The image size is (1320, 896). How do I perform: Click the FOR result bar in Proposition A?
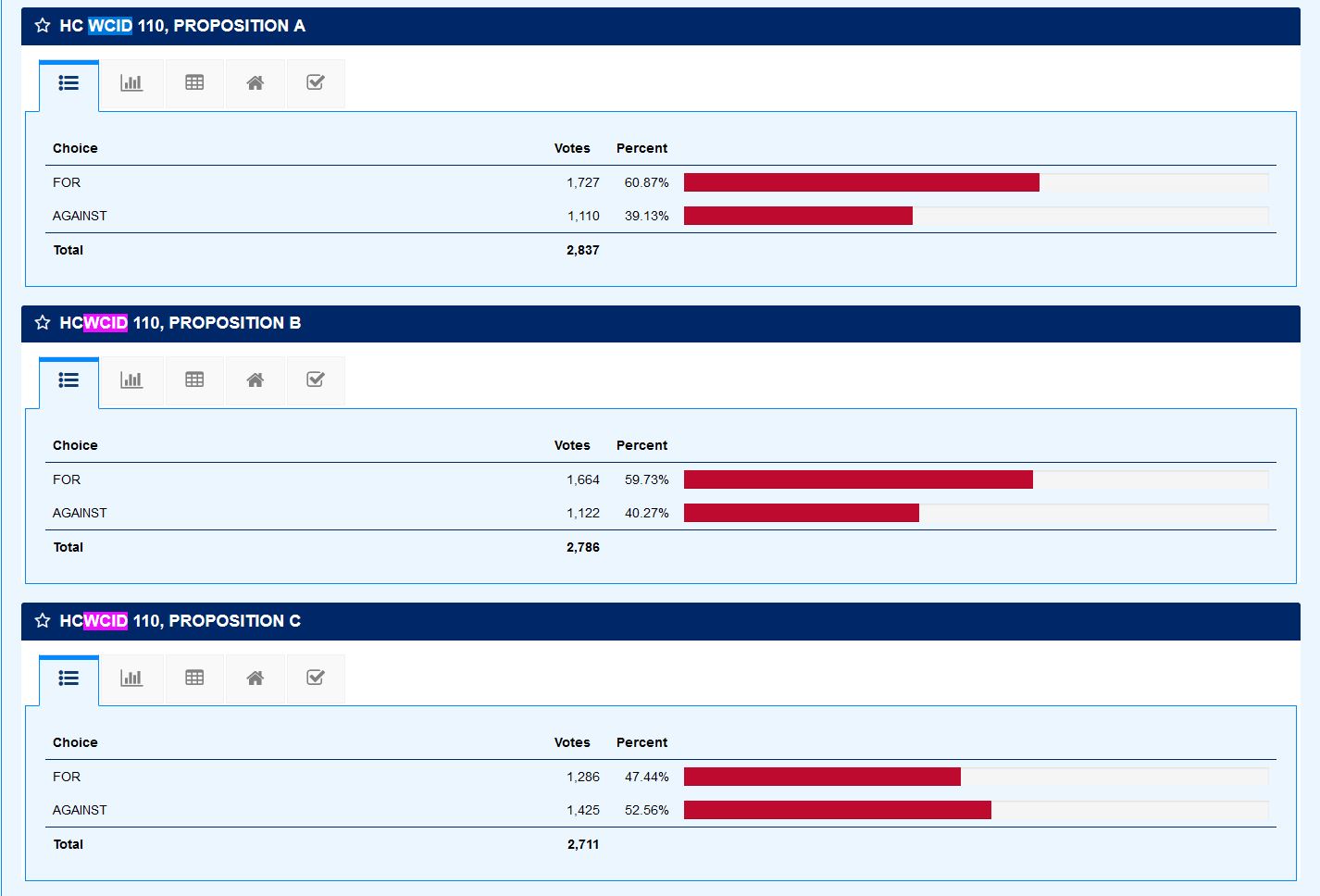(861, 182)
